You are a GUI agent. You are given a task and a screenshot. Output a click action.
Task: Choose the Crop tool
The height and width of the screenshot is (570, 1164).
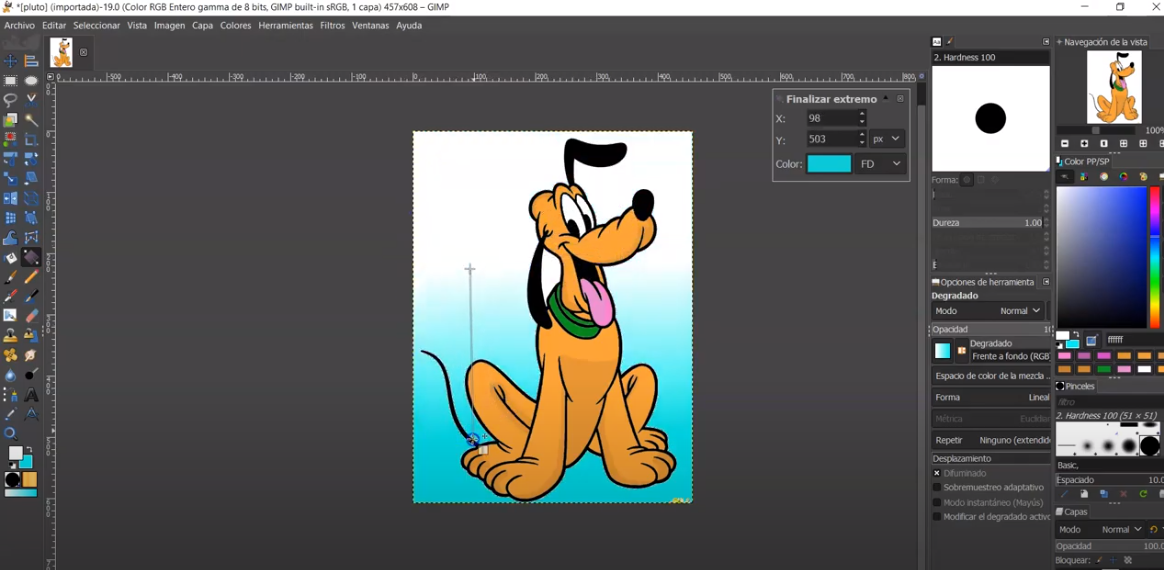click(x=31, y=139)
